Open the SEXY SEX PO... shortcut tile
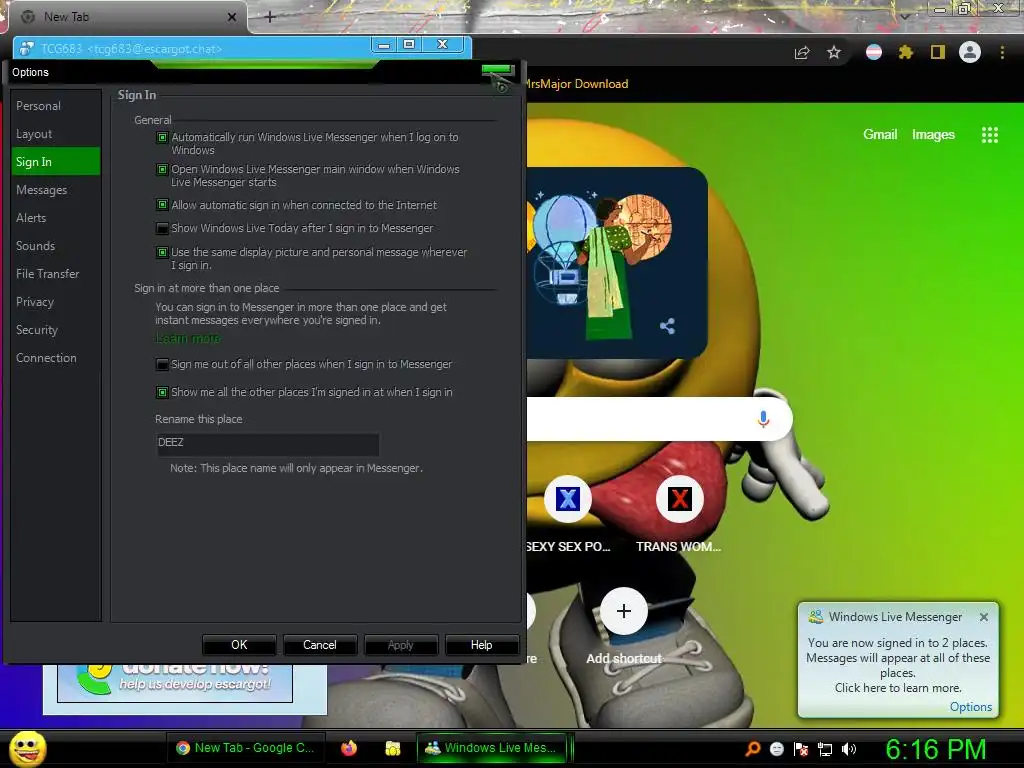Screen dimensions: 1024x768 click(568, 500)
